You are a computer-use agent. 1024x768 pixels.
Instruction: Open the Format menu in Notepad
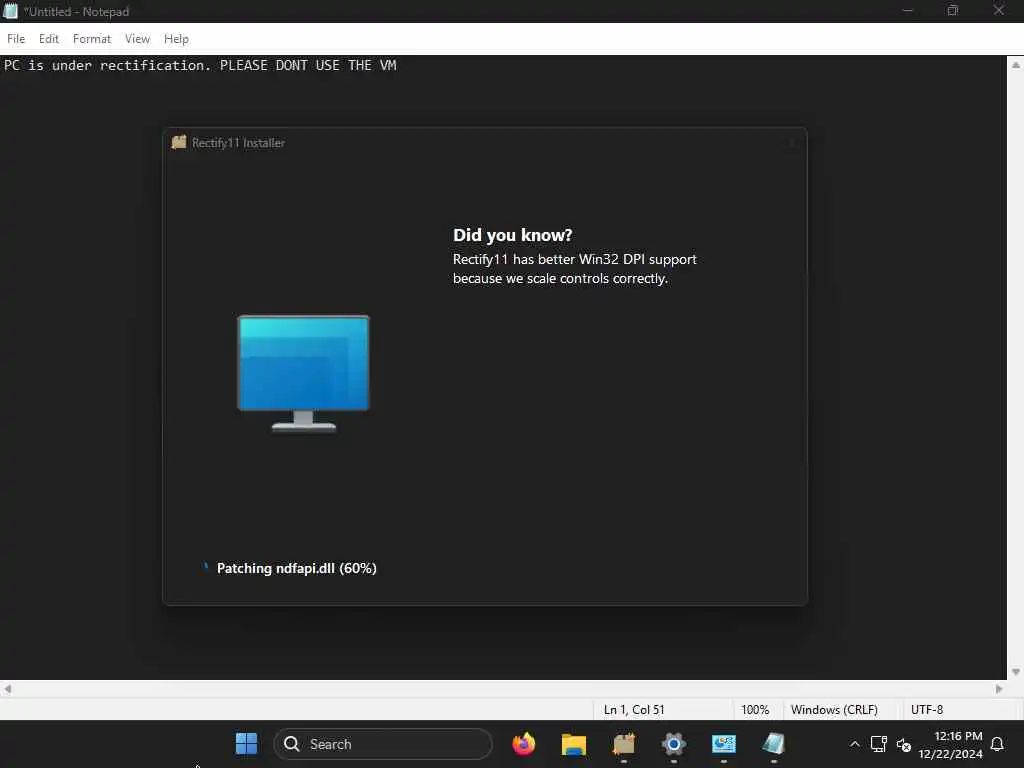(91, 39)
